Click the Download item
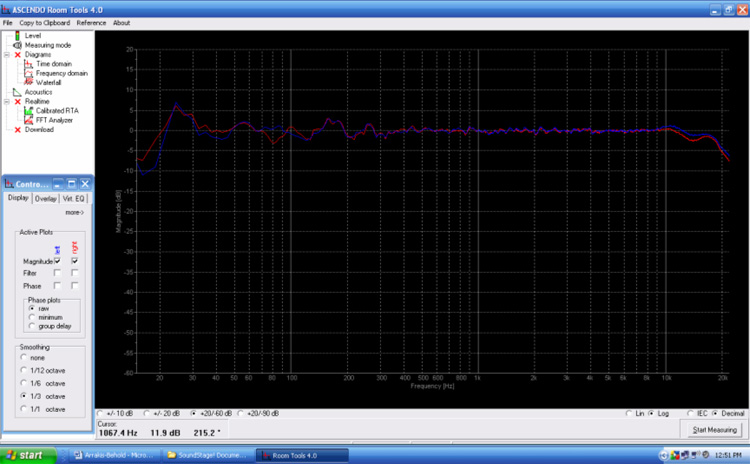This screenshot has height=464, width=750. [x=39, y=129]
